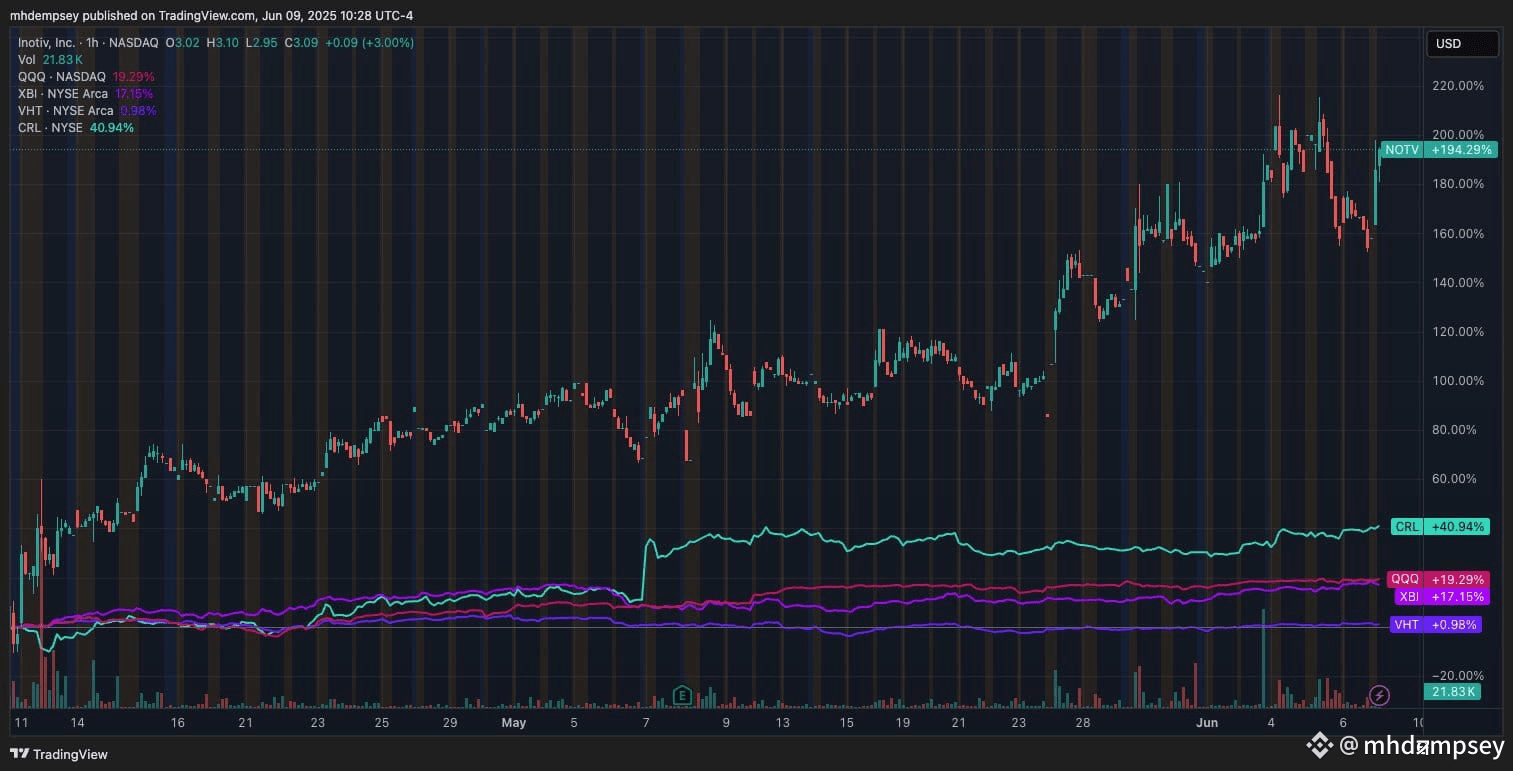Click the 11 date label on time axis
Image resolution: width=1513 pixels, height=771 pixels.
[x=23, y=722]
